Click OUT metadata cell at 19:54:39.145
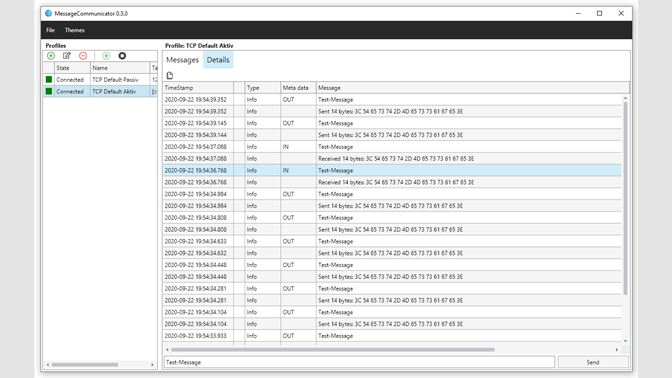The width and height of the screenshot is (672, 378). tap(288, 123)
